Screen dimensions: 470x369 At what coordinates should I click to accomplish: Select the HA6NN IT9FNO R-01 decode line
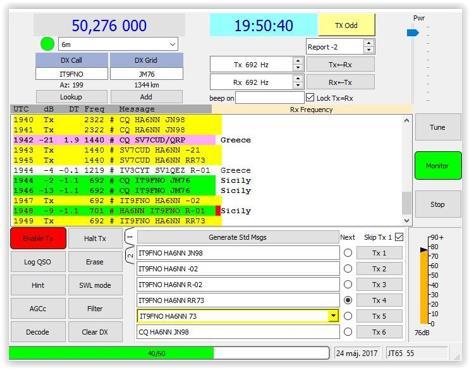pyautogui.click(x=114, y=211)
